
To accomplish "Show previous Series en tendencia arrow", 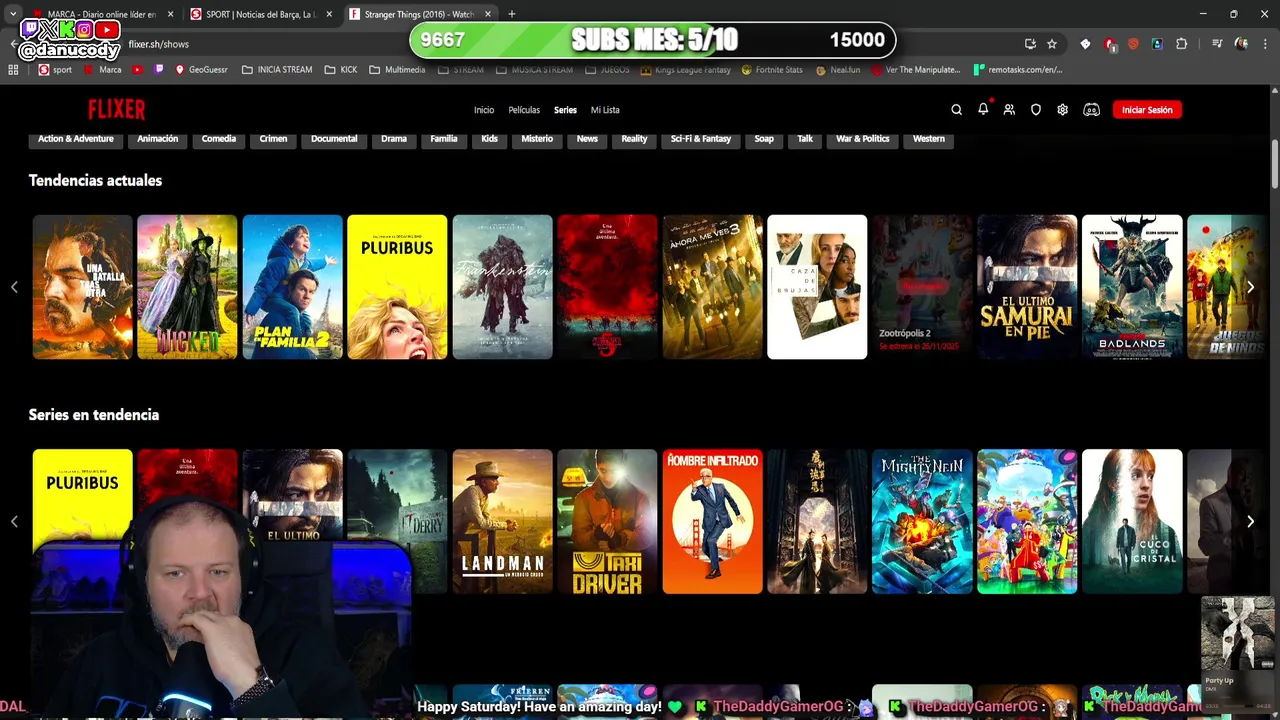I will [x=14, y=521].
